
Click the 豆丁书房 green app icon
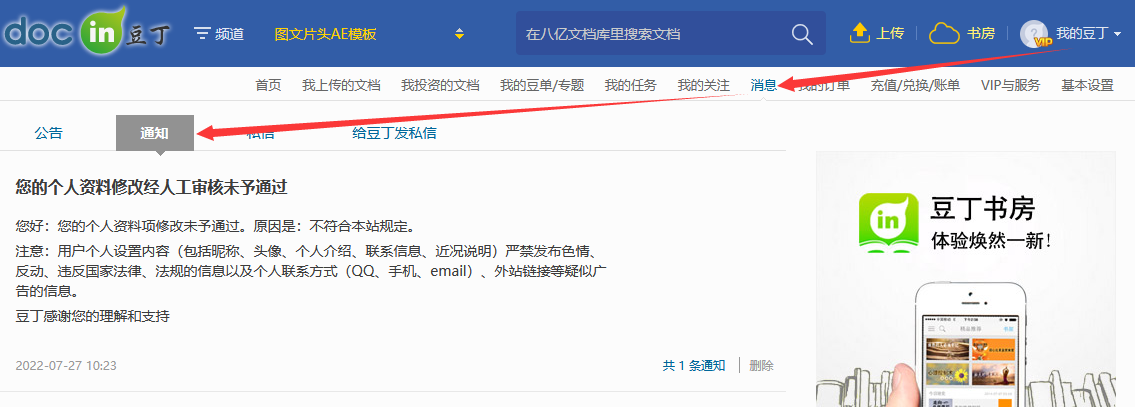(887, 223)
